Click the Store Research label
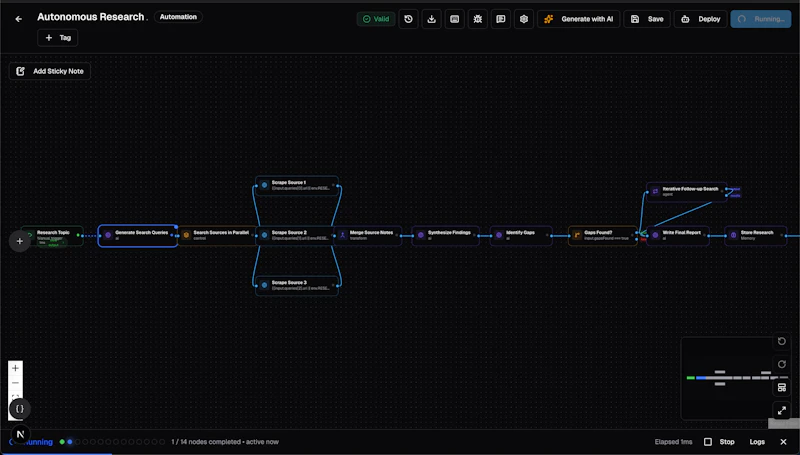 (x=757, y=232)
